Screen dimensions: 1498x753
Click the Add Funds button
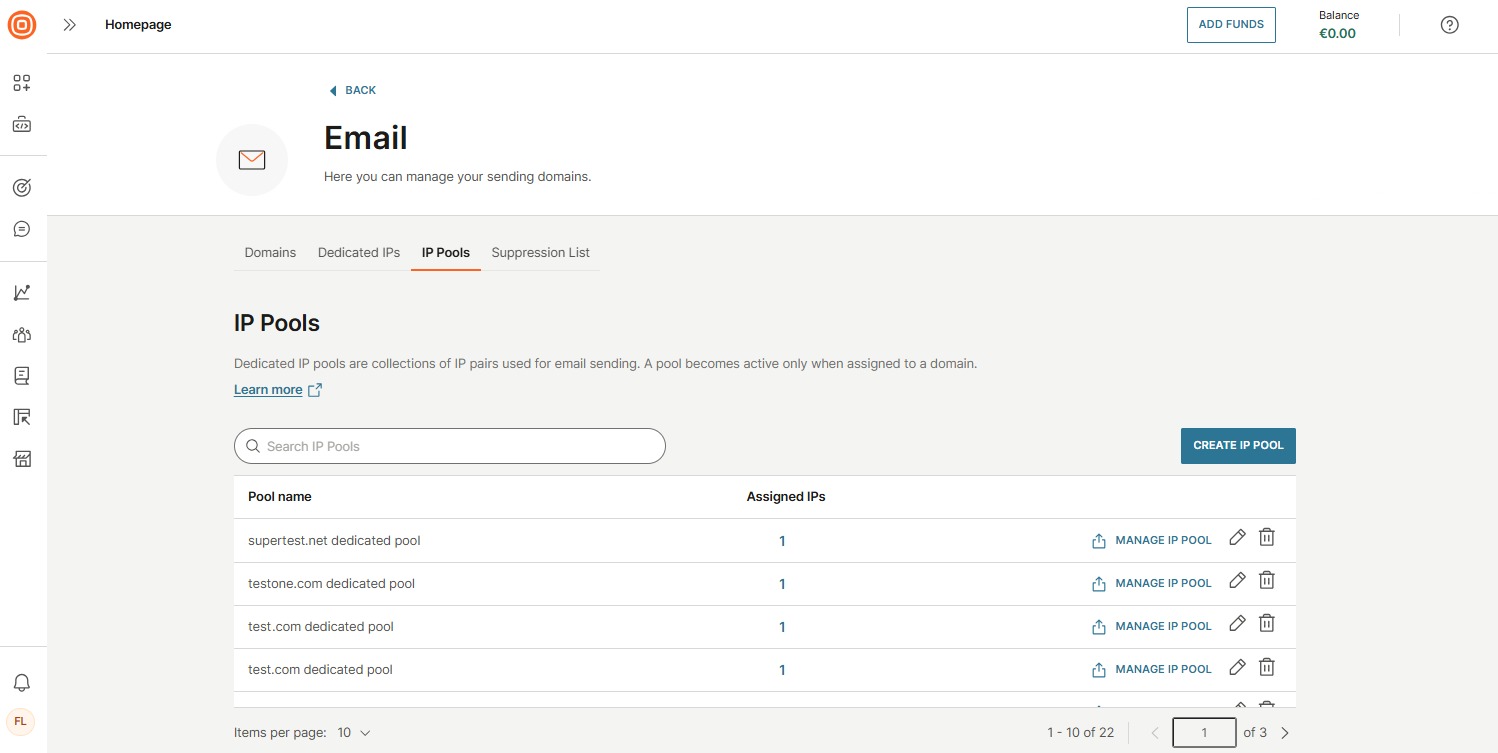pos(1231,25)
